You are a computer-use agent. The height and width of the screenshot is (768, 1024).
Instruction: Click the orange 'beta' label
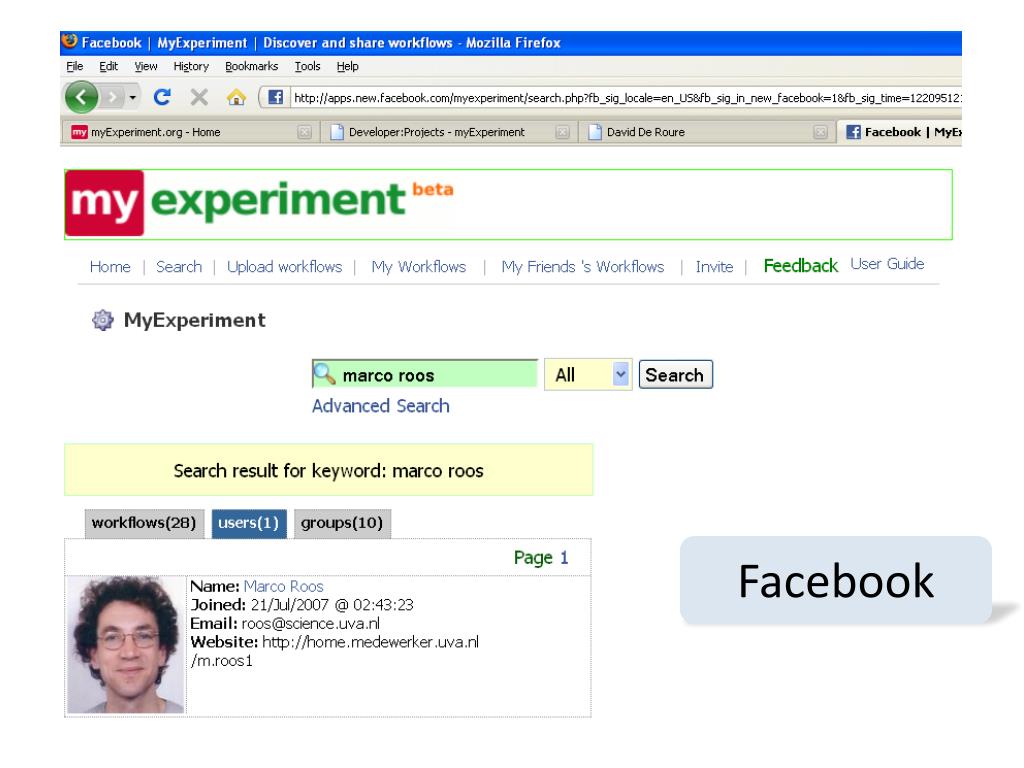432,189
